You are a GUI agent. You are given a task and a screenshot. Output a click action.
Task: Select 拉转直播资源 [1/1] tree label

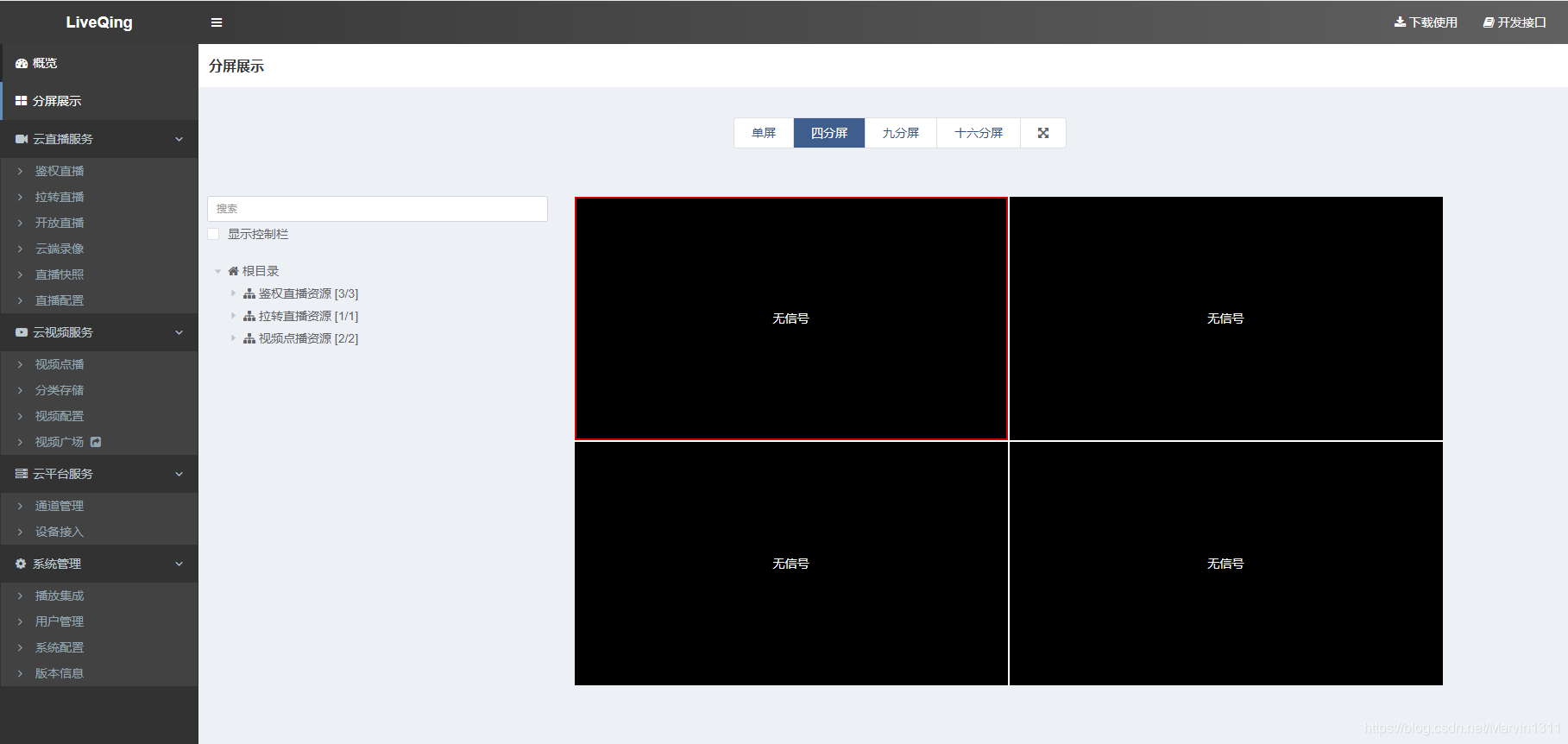(x=308, y=316)
